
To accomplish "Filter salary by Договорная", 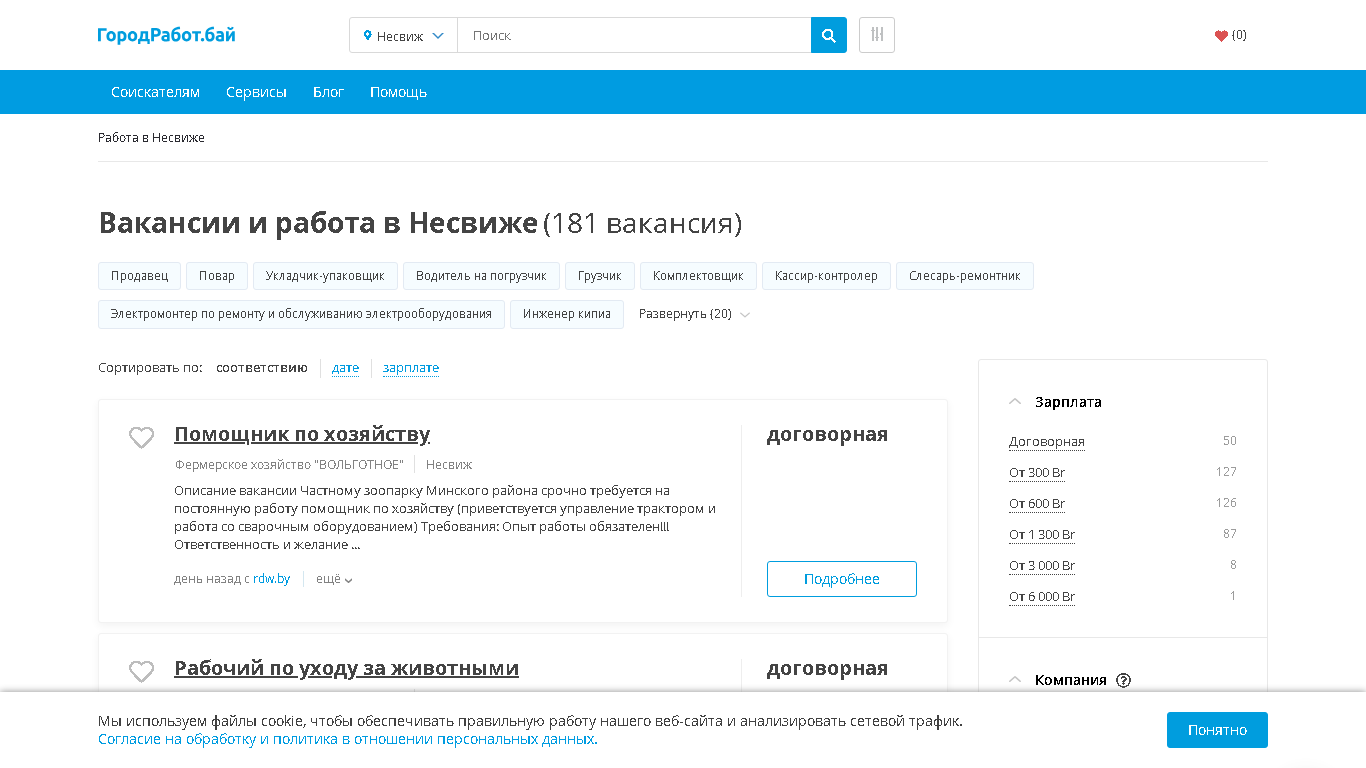I will click(1047, 442).
